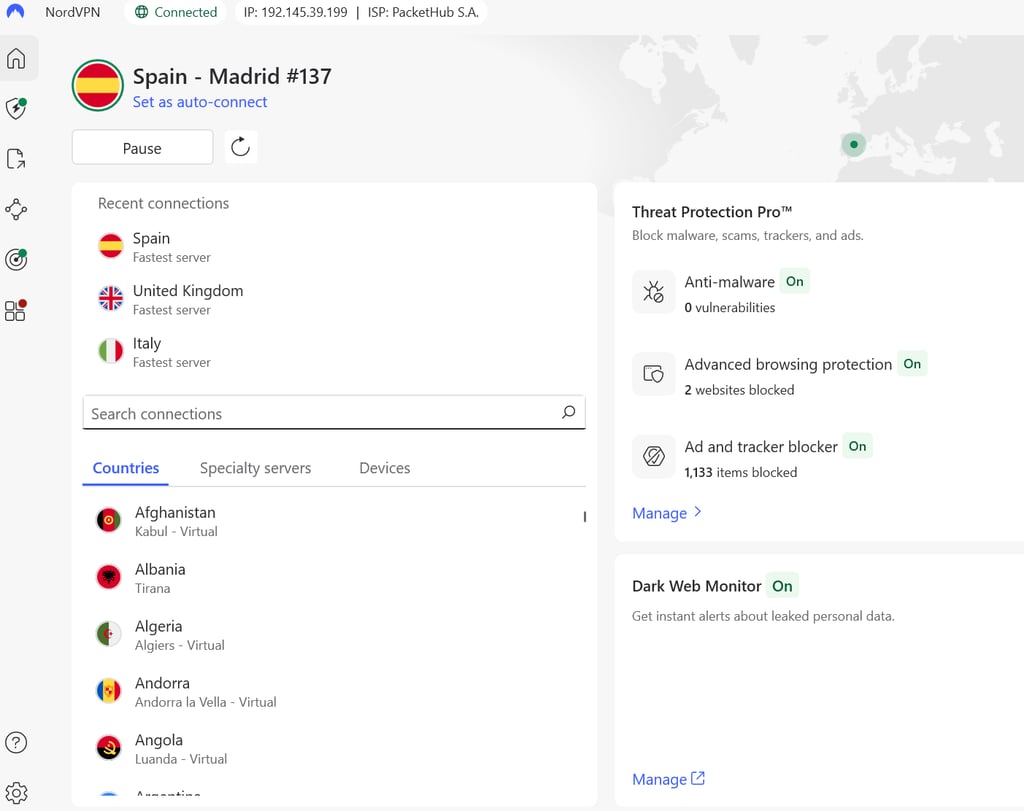This screenshot has height=811, width=1024.
Task: Connect to recent Spain Fastest server
Action: click(x=334, y=247)
